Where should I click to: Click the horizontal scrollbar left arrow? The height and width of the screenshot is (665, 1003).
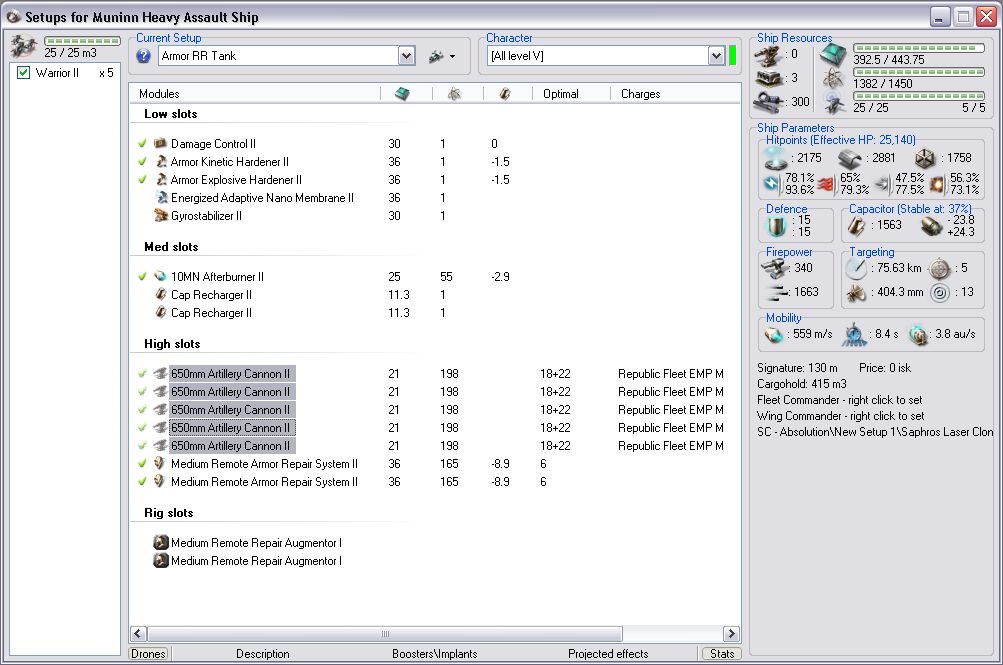point(138,634)
